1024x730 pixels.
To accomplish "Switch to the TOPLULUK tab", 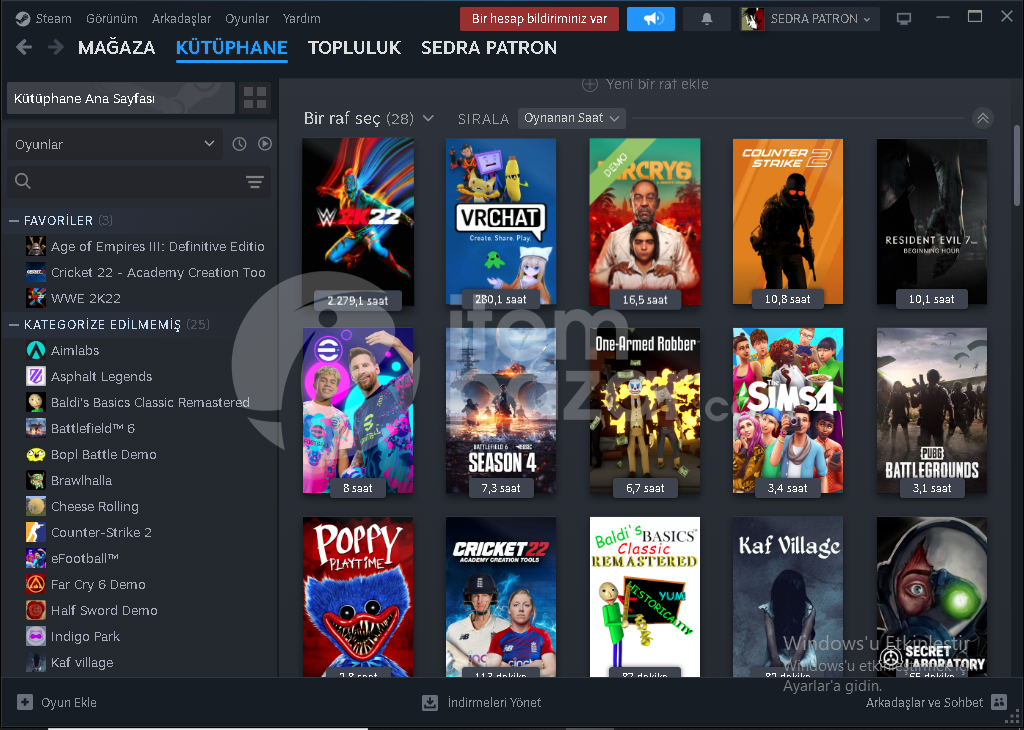I will 355,48.
